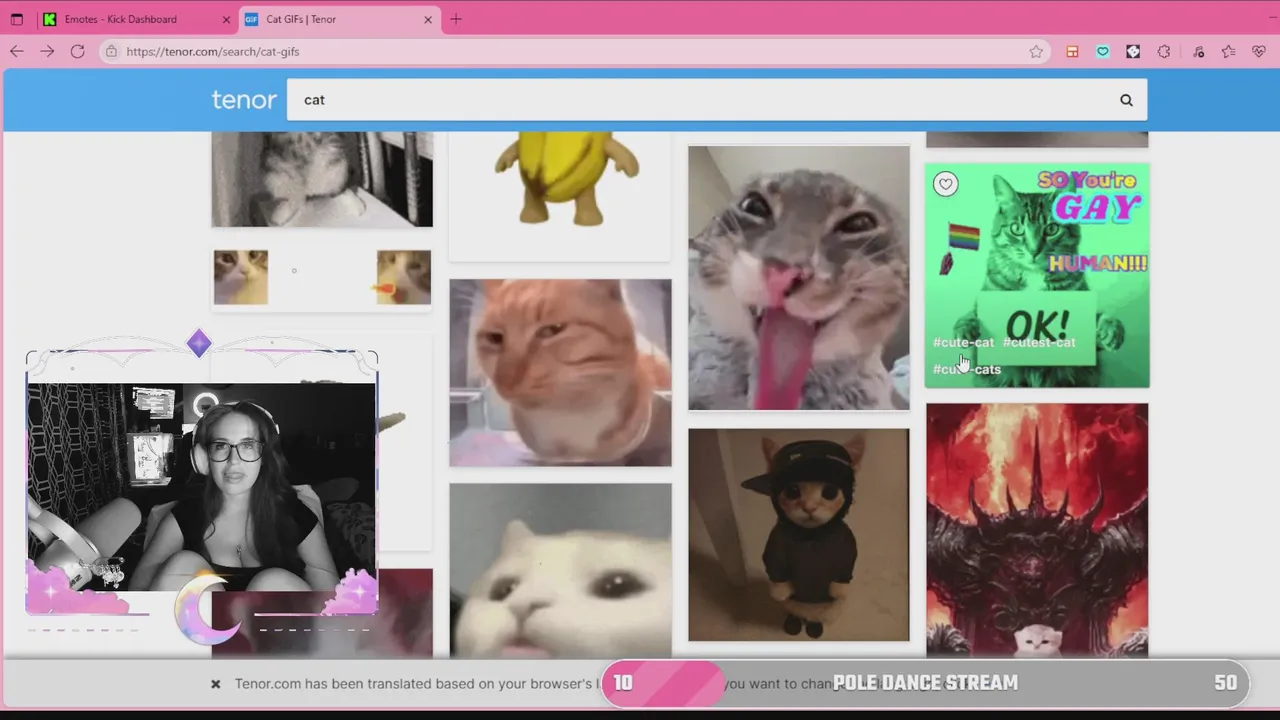Open the black and white extension icon
The height and width of the screenshot is (720, 1280).
point(1133,51)
